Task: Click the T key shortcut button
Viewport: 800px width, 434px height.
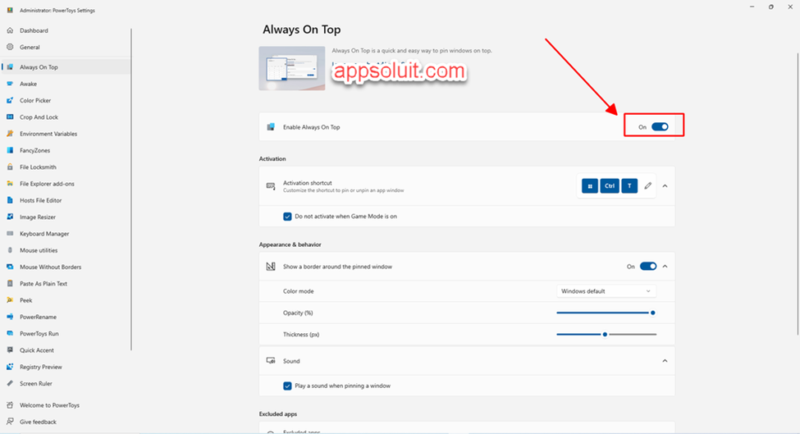Action: pyautogui.click(x=630, y=186)
